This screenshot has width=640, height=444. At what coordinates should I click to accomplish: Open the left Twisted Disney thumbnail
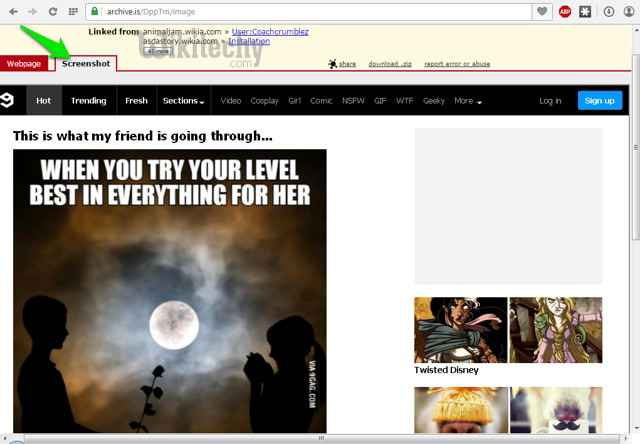pyautogui.click(x=461, y=330)
